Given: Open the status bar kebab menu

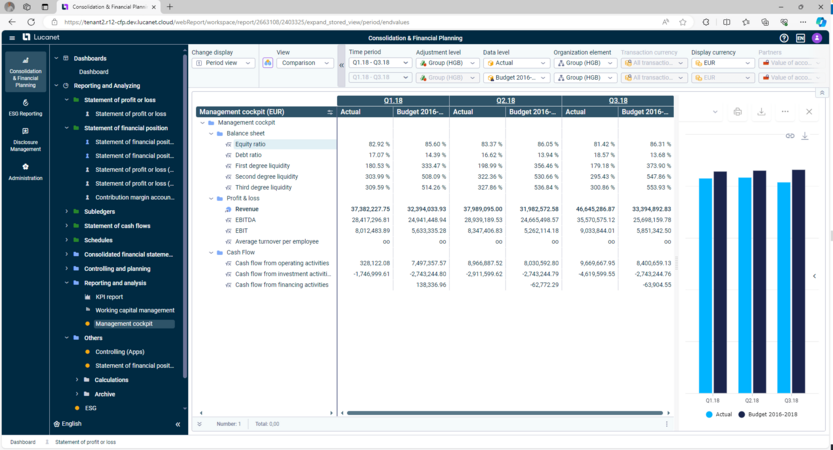Looking at the screenshot, I should [667, 424].
